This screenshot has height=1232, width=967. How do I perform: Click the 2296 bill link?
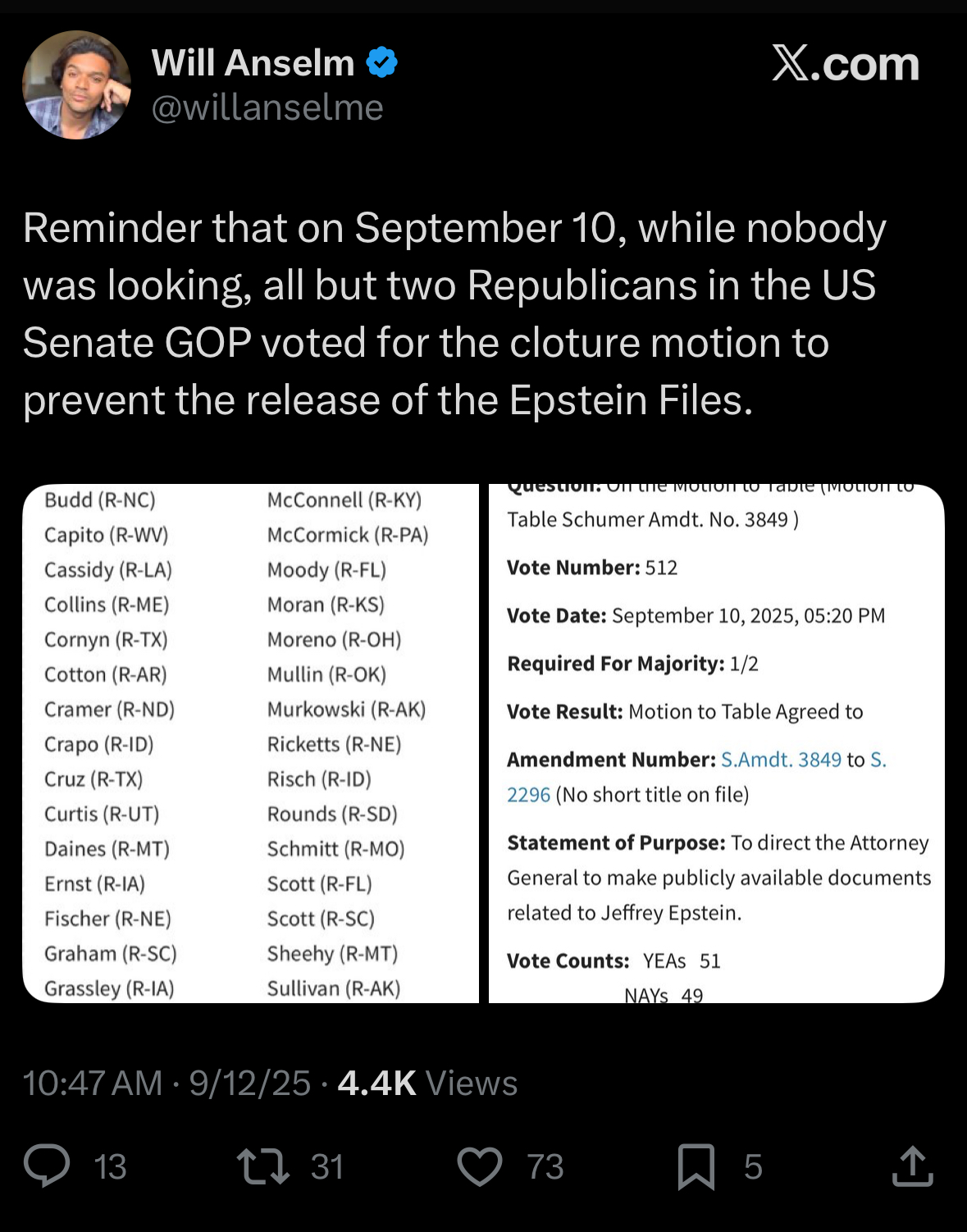tap(528, 795)
